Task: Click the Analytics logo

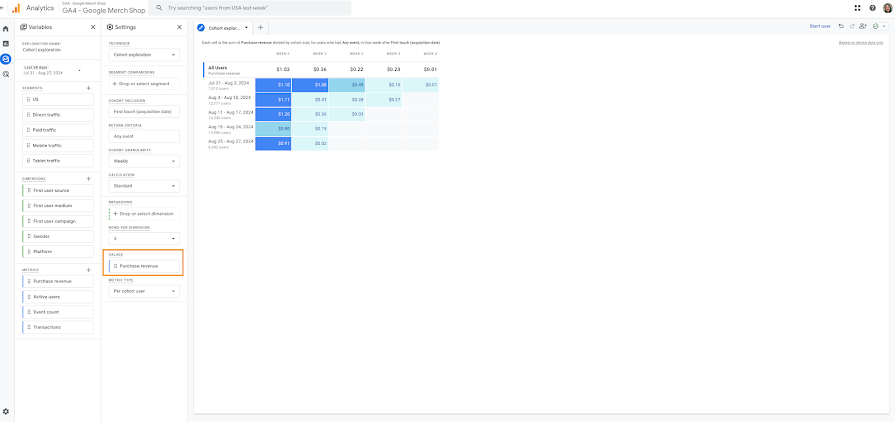Action: point(16,8)
